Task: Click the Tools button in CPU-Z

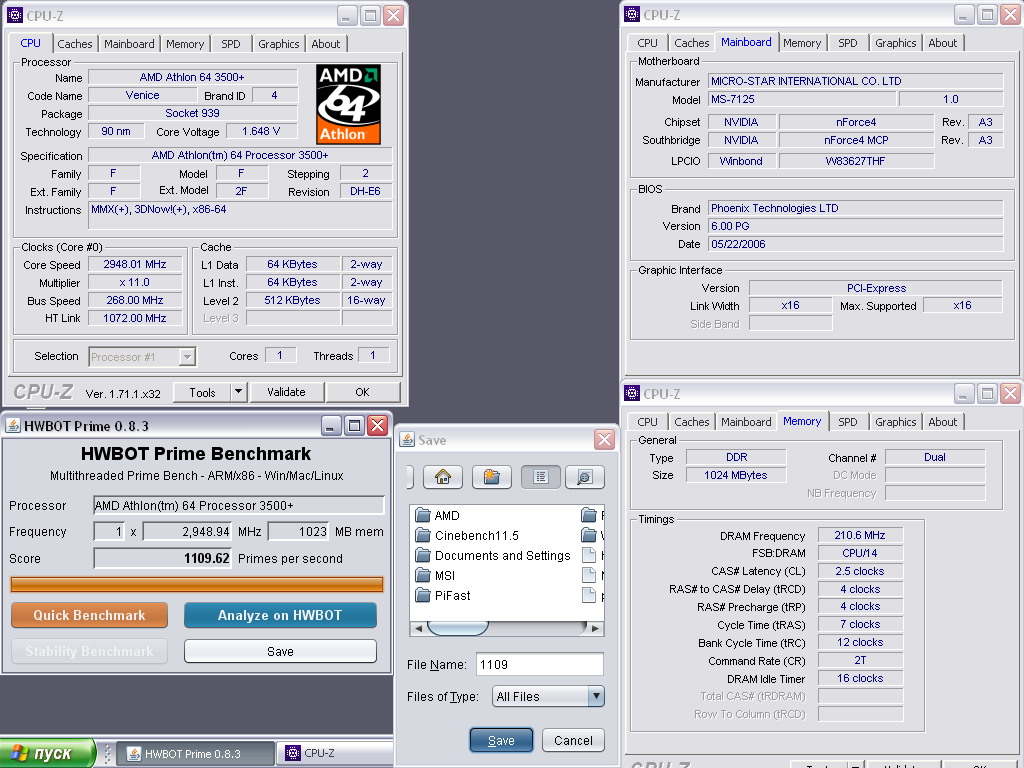Action: tap(202, 392)
